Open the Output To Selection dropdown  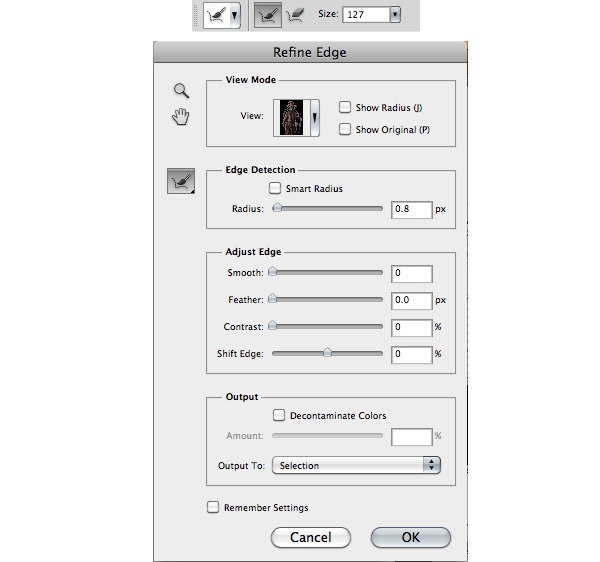click(356, 465)
